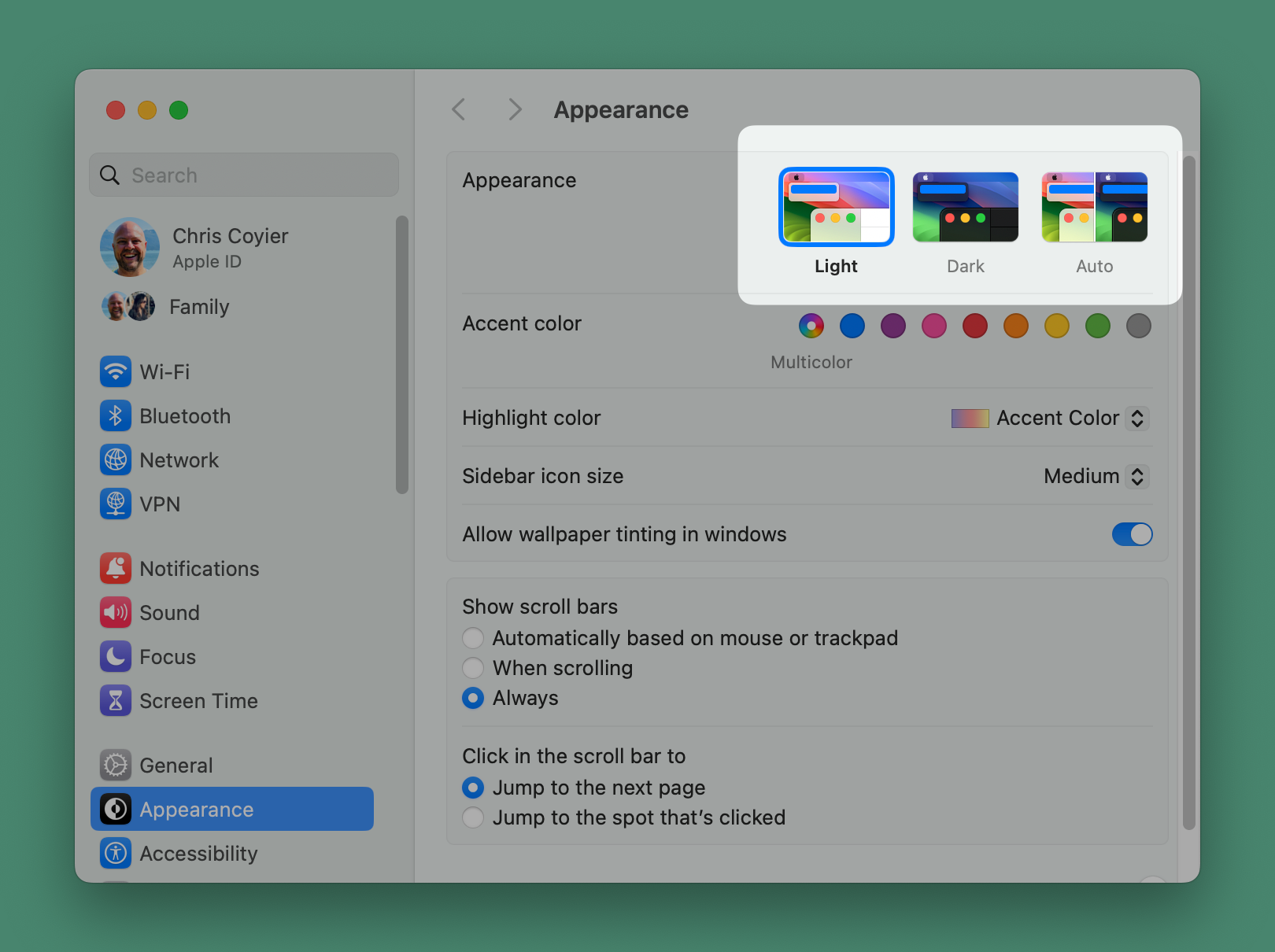The height and width of the screenshot is (952, 1275).
Task: Choose the Dark appearance thumbnail
Action: [x=965, y=208]
